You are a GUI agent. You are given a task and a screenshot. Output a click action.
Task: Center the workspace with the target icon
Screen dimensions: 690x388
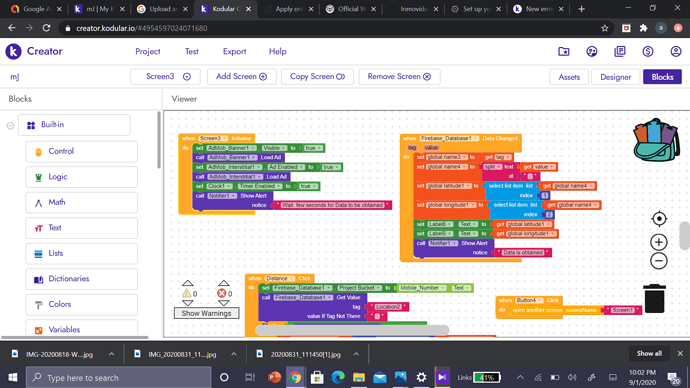click(659, 219)
